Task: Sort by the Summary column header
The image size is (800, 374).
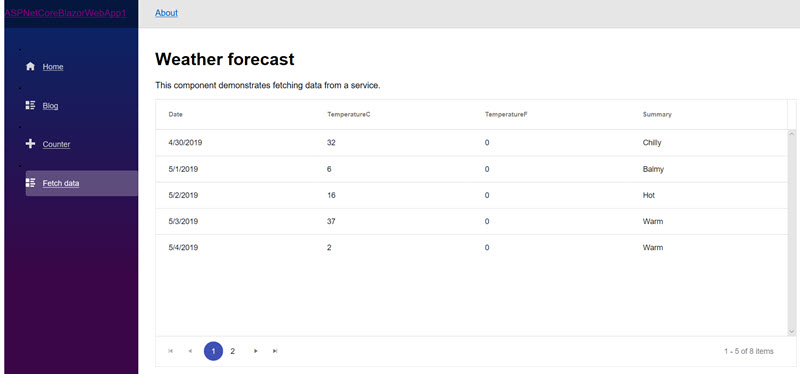Action: (x=657, y=114)
